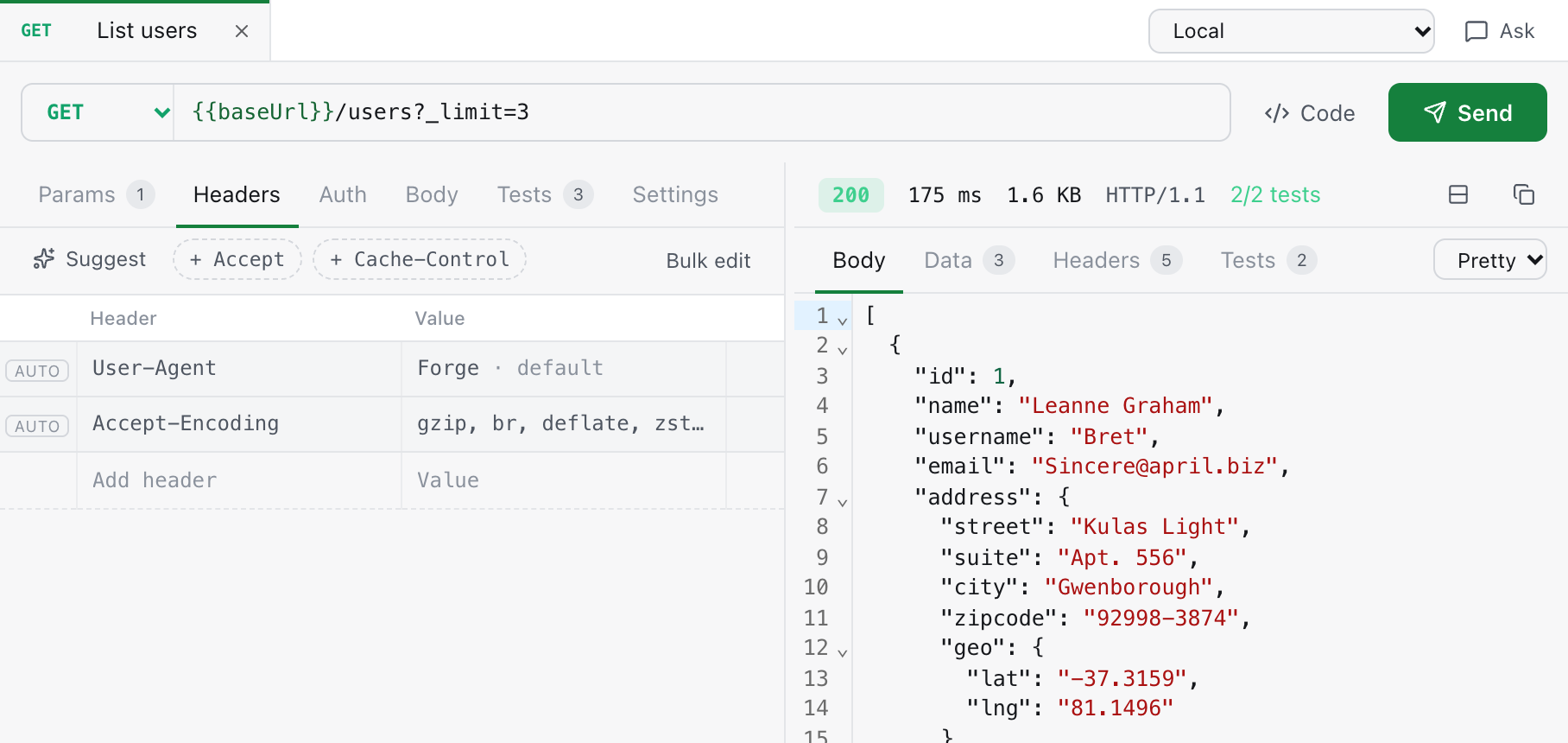The width and height of the screenshot is (1568, 743).
Task: Send the request with the Send button
Action: click(1468, 112)
